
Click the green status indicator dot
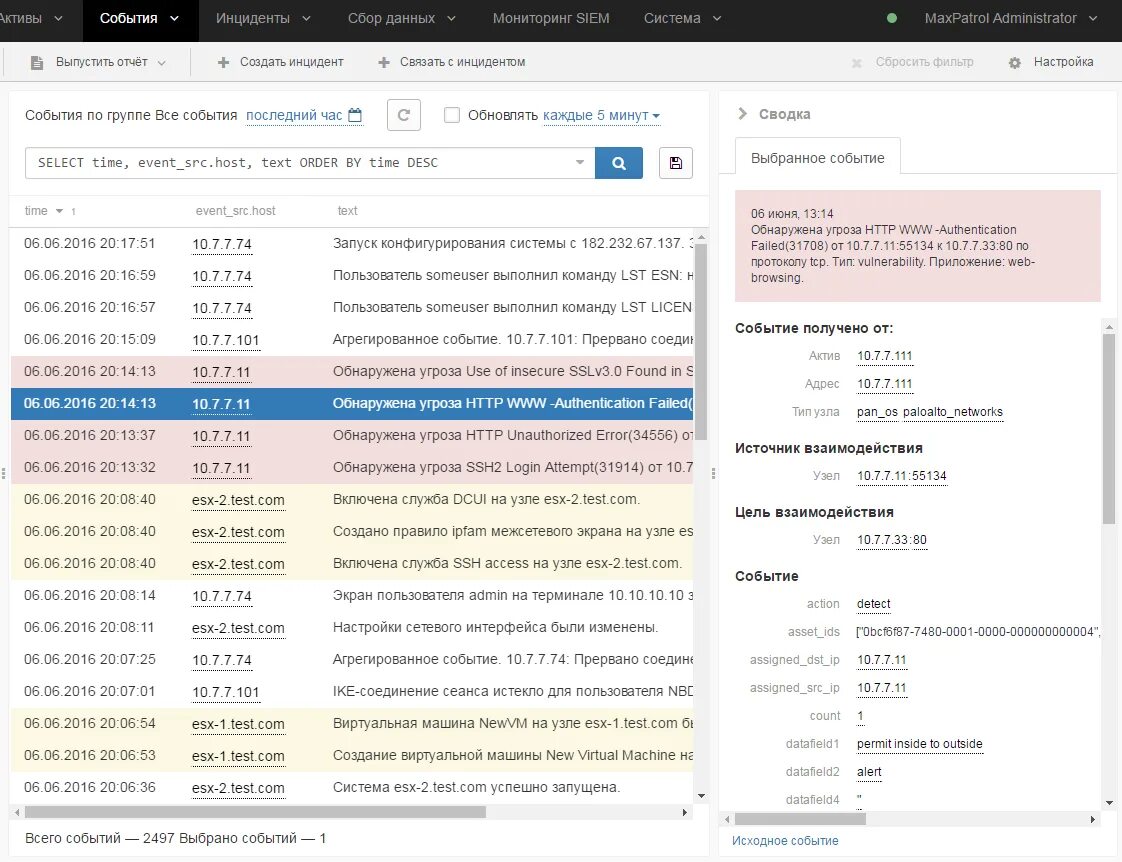[x=892, y=19]
